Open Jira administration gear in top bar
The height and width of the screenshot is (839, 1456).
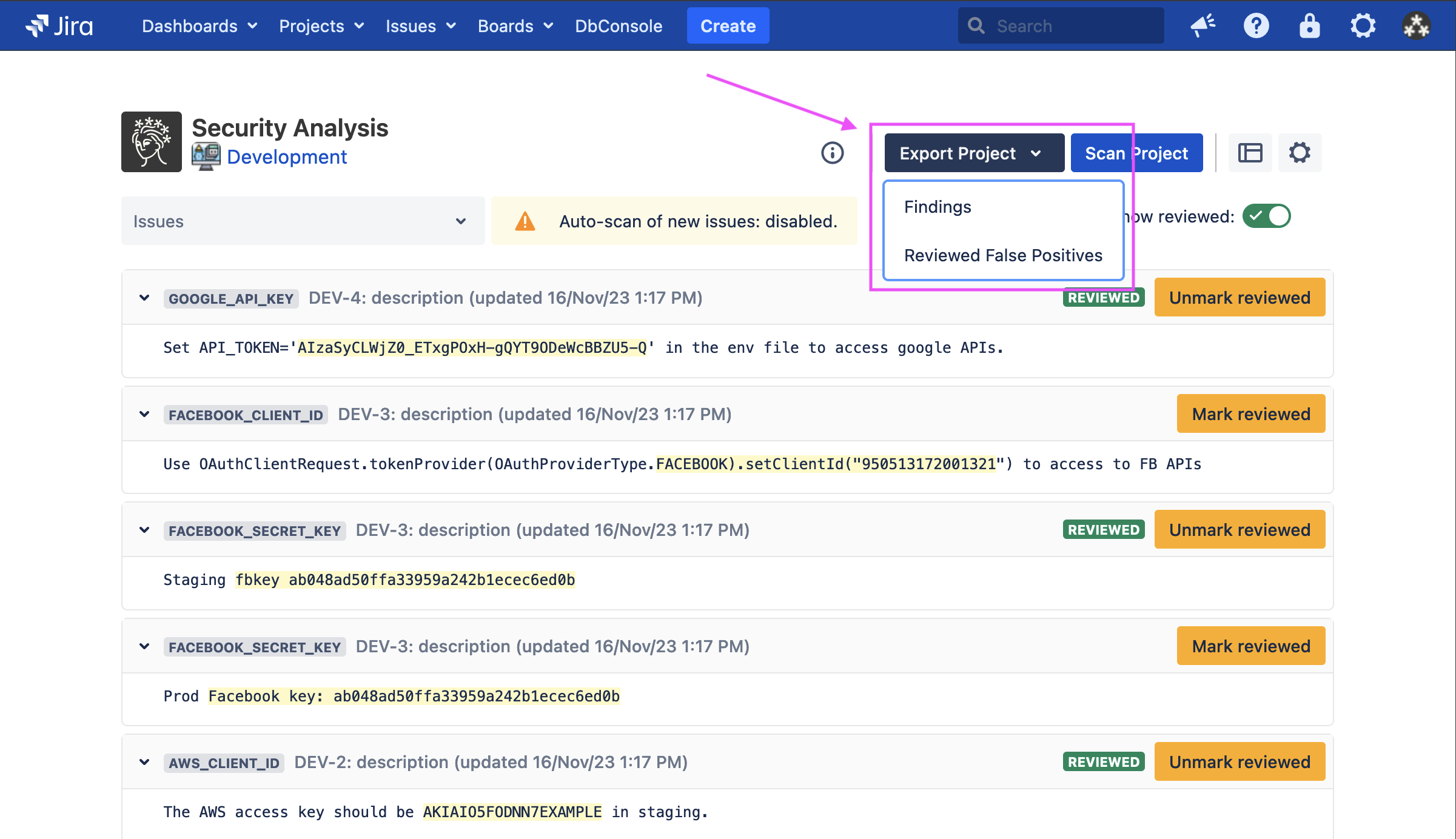point(1363,25)
